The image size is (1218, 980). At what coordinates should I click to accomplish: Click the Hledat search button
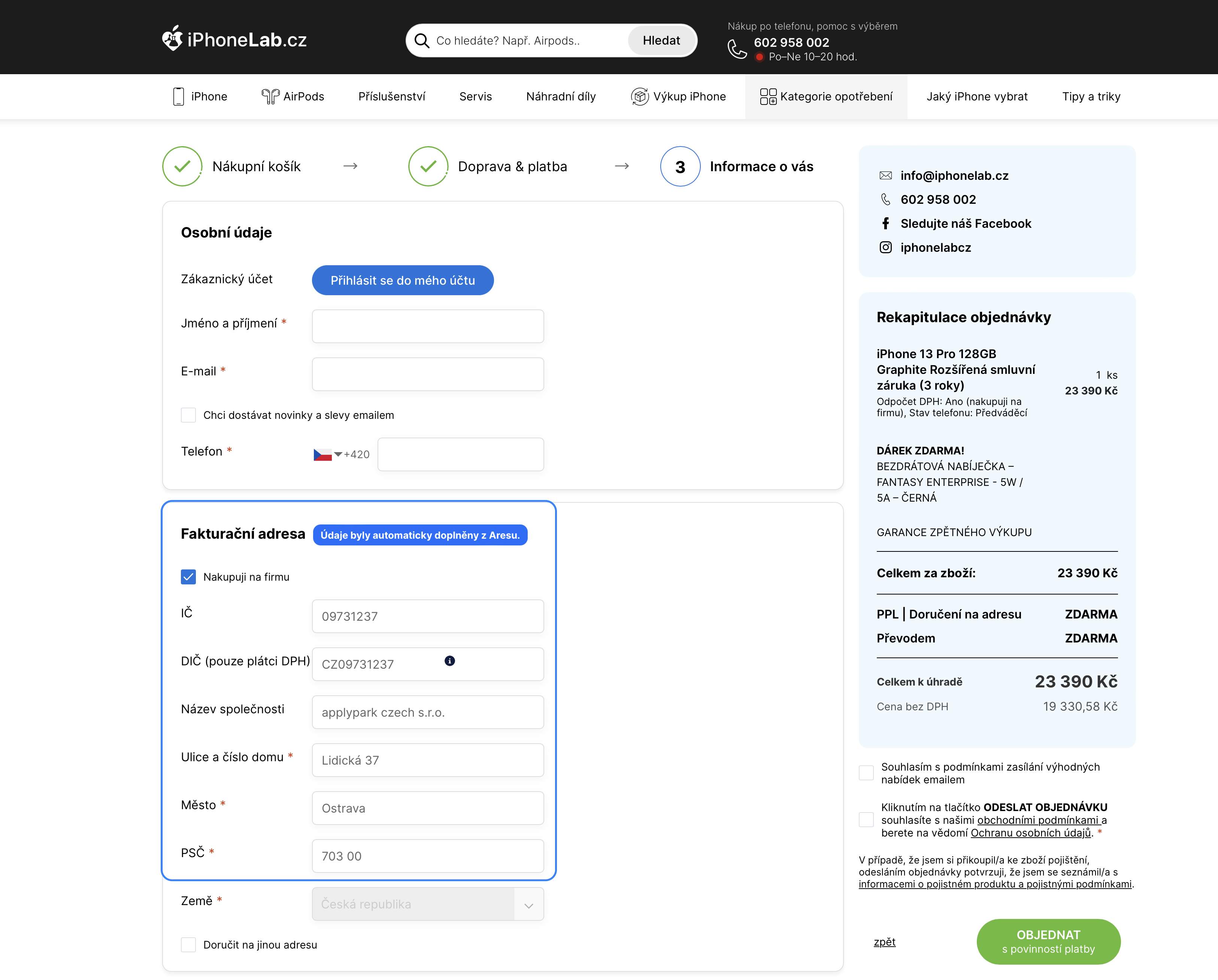pos(661,41)
